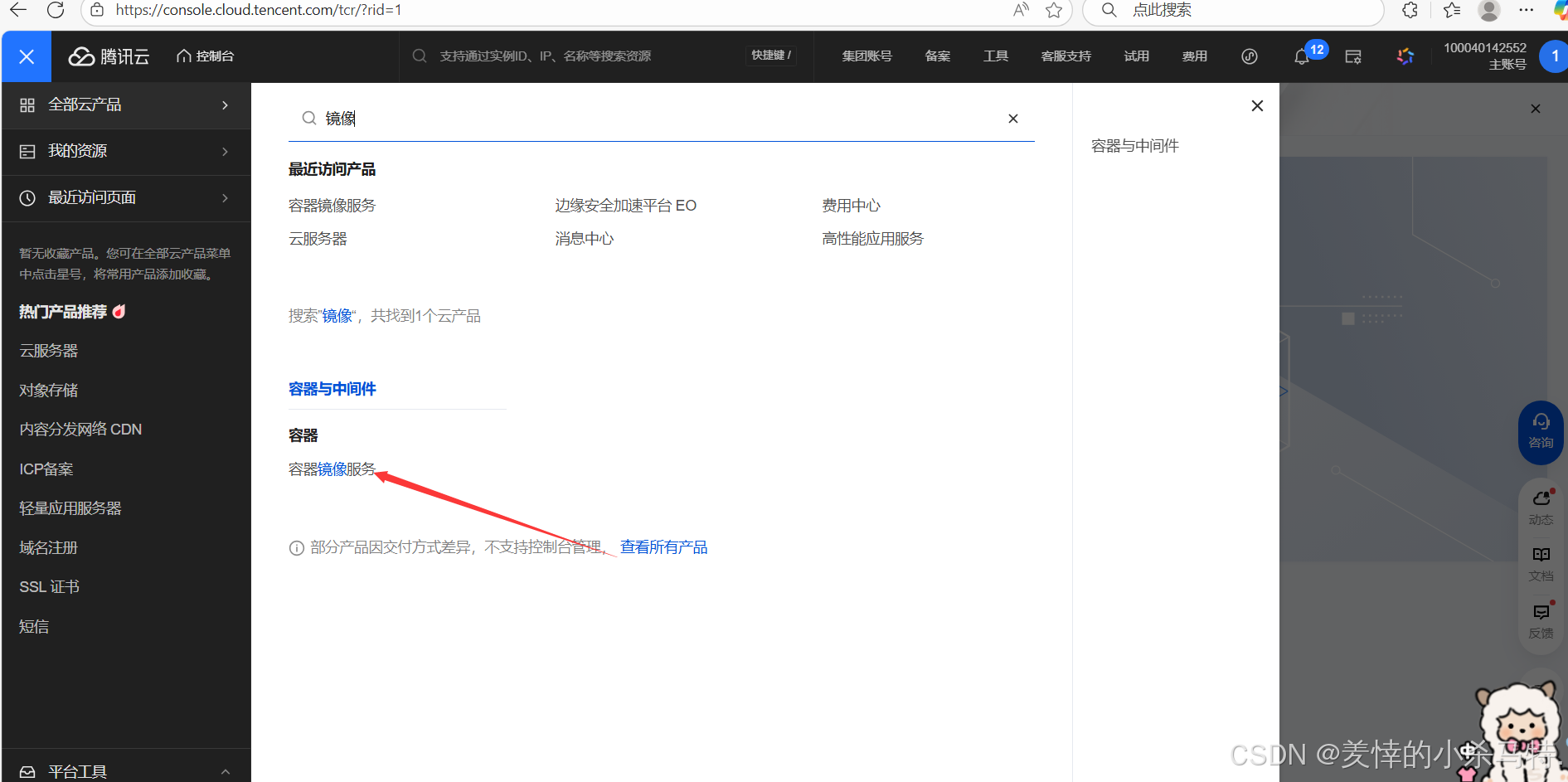This screenshot has width=1568, height=782.
Task: Clear the 镜像 search text
Action: 1013,119
